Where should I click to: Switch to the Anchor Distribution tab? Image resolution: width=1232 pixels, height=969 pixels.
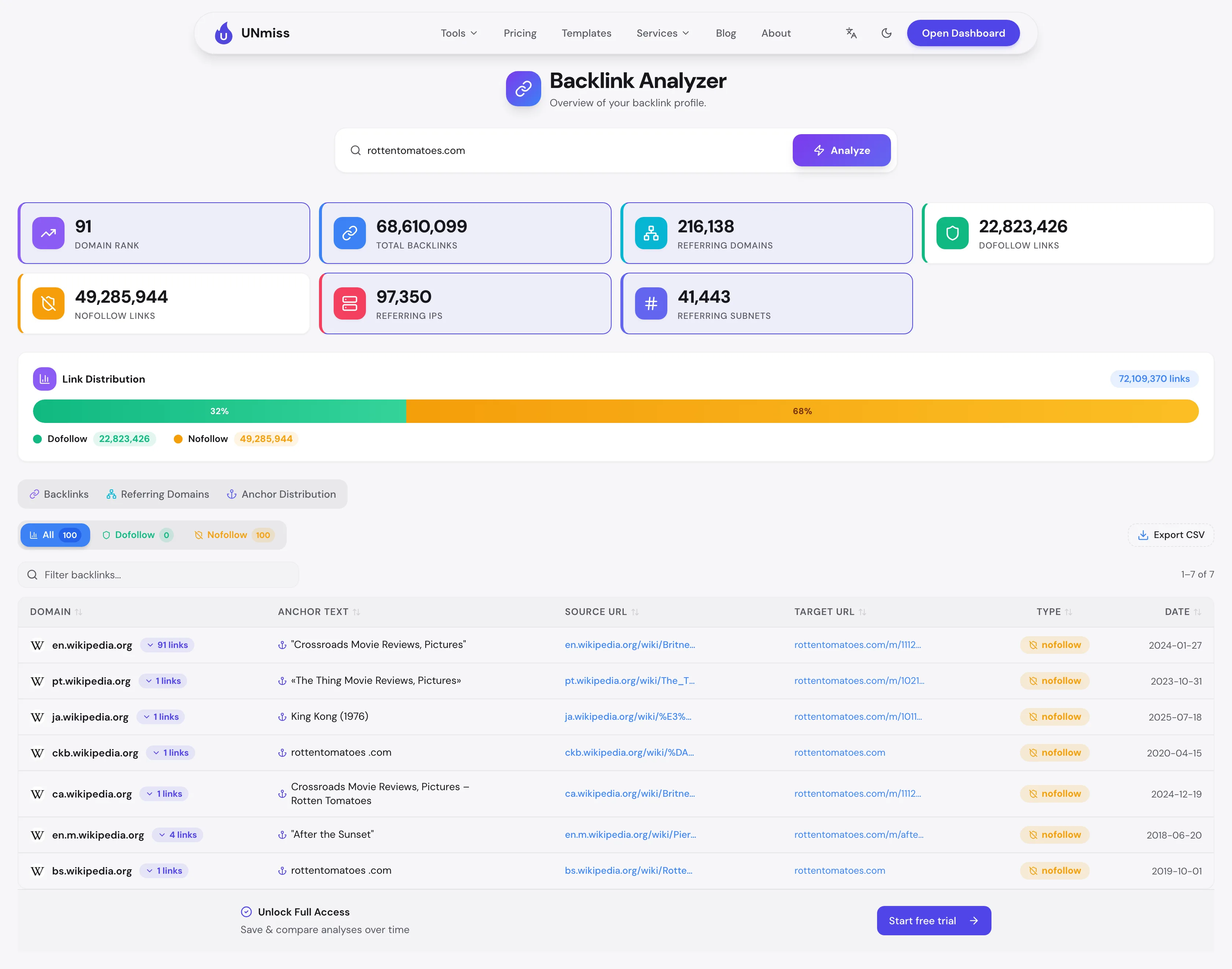click(282, 494)
